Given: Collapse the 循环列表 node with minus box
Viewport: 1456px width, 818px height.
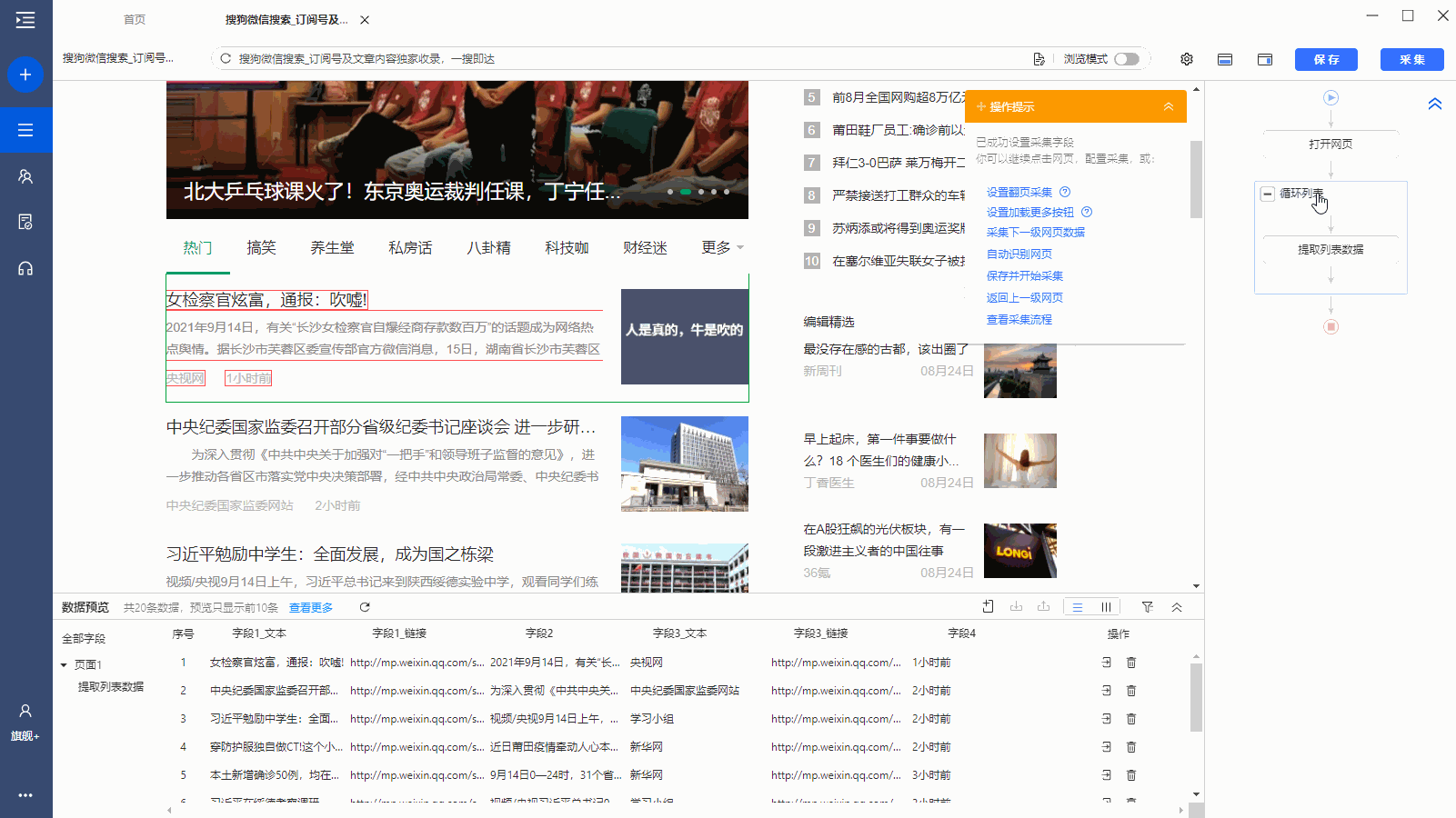Looking at the screenshot, I should tap(1267, 194).
